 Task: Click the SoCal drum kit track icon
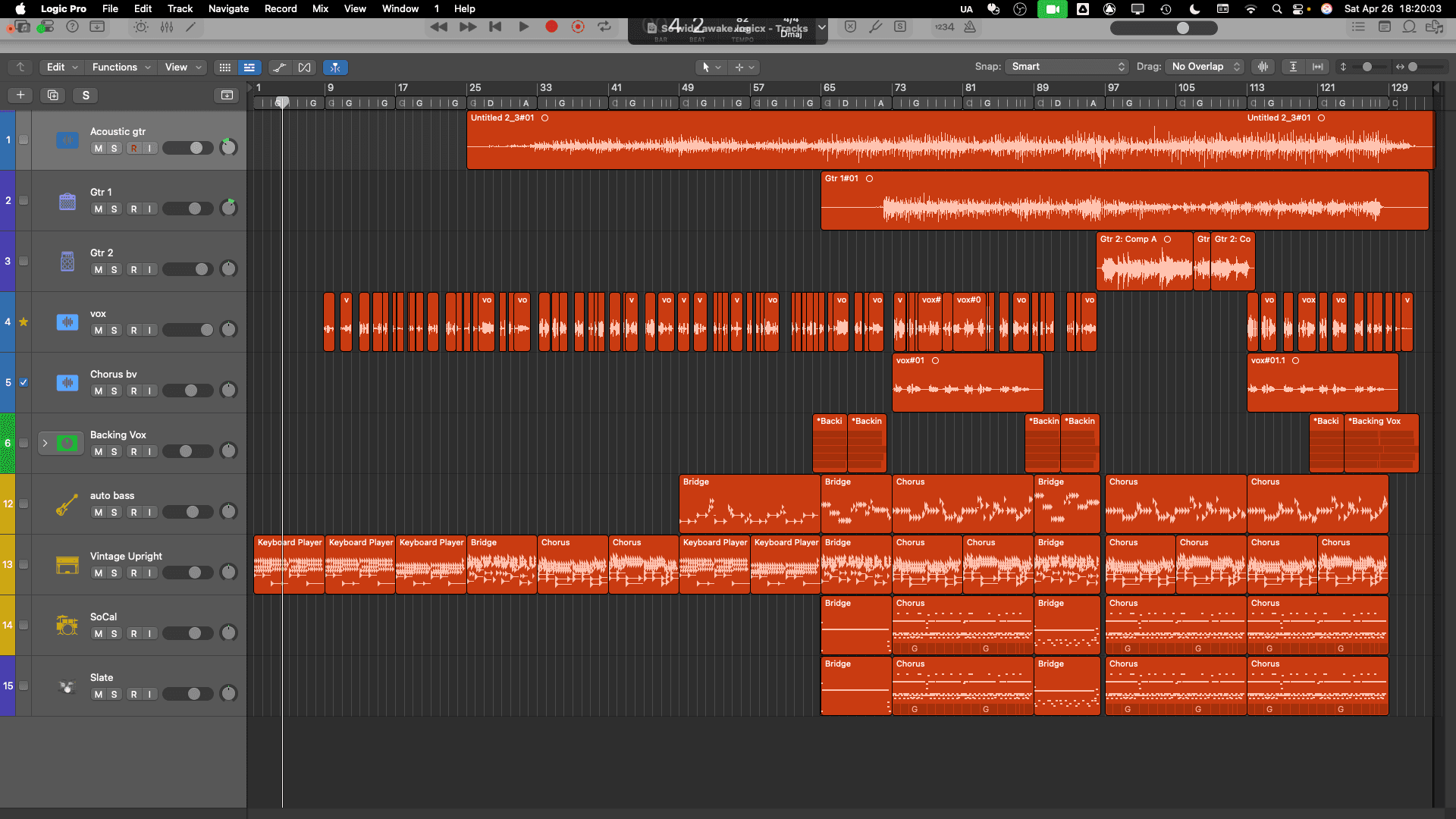[67, 626]
